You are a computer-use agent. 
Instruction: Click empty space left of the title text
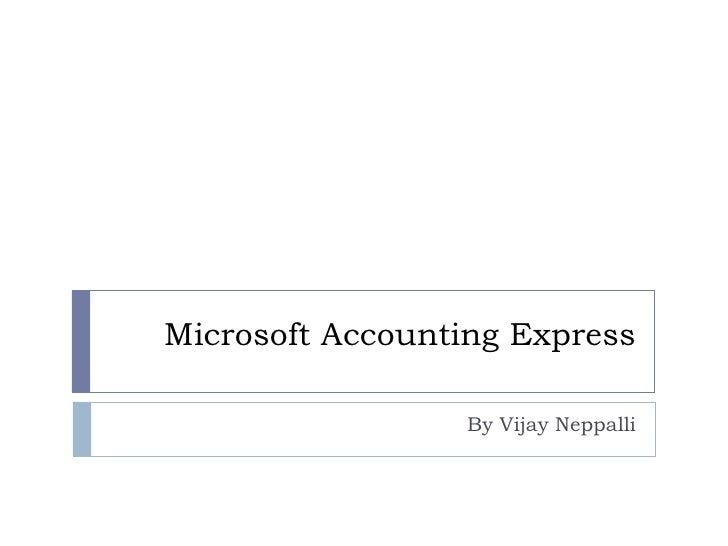click(x=126, y=341)
